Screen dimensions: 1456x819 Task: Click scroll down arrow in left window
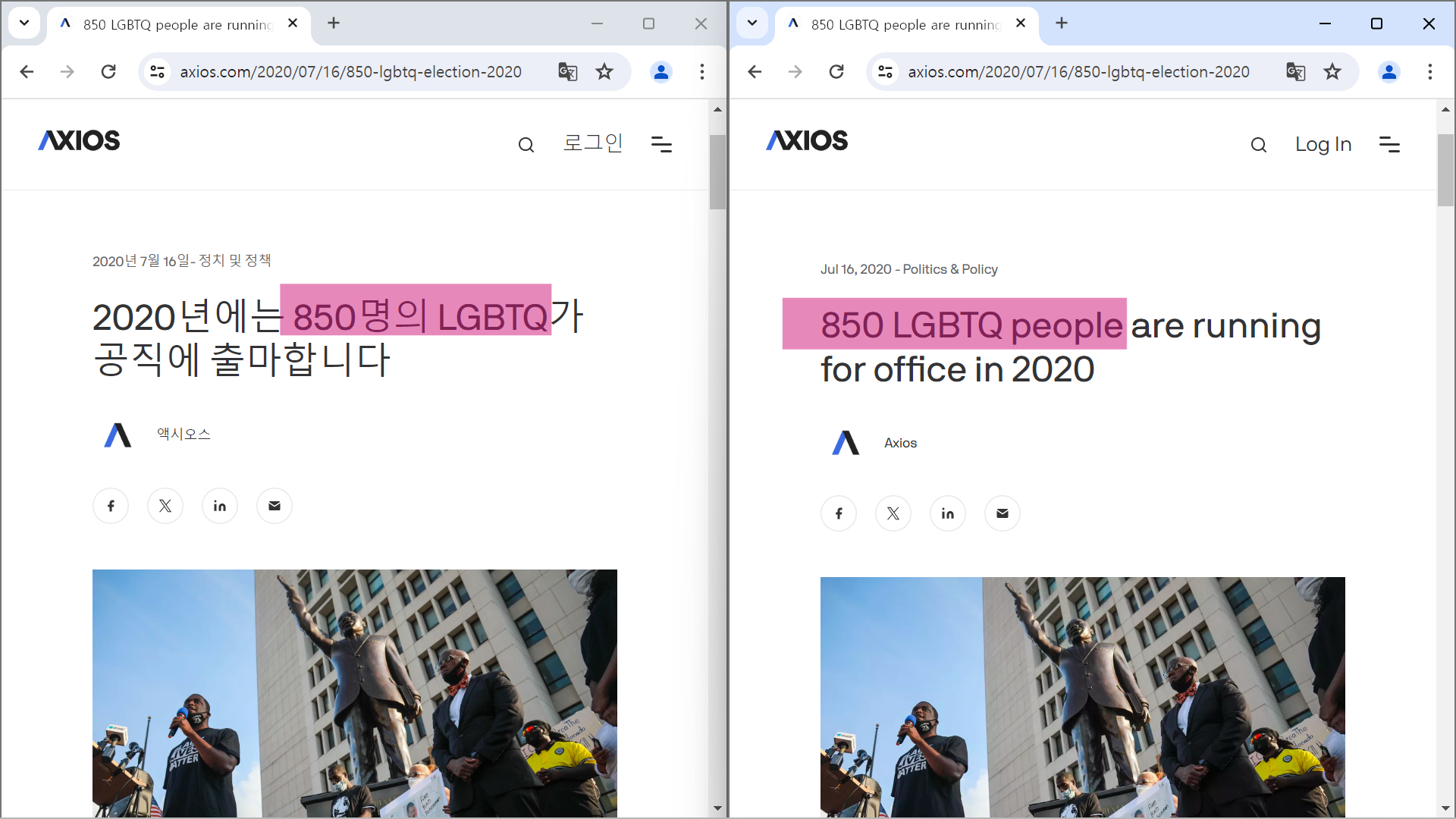(717, 808)
